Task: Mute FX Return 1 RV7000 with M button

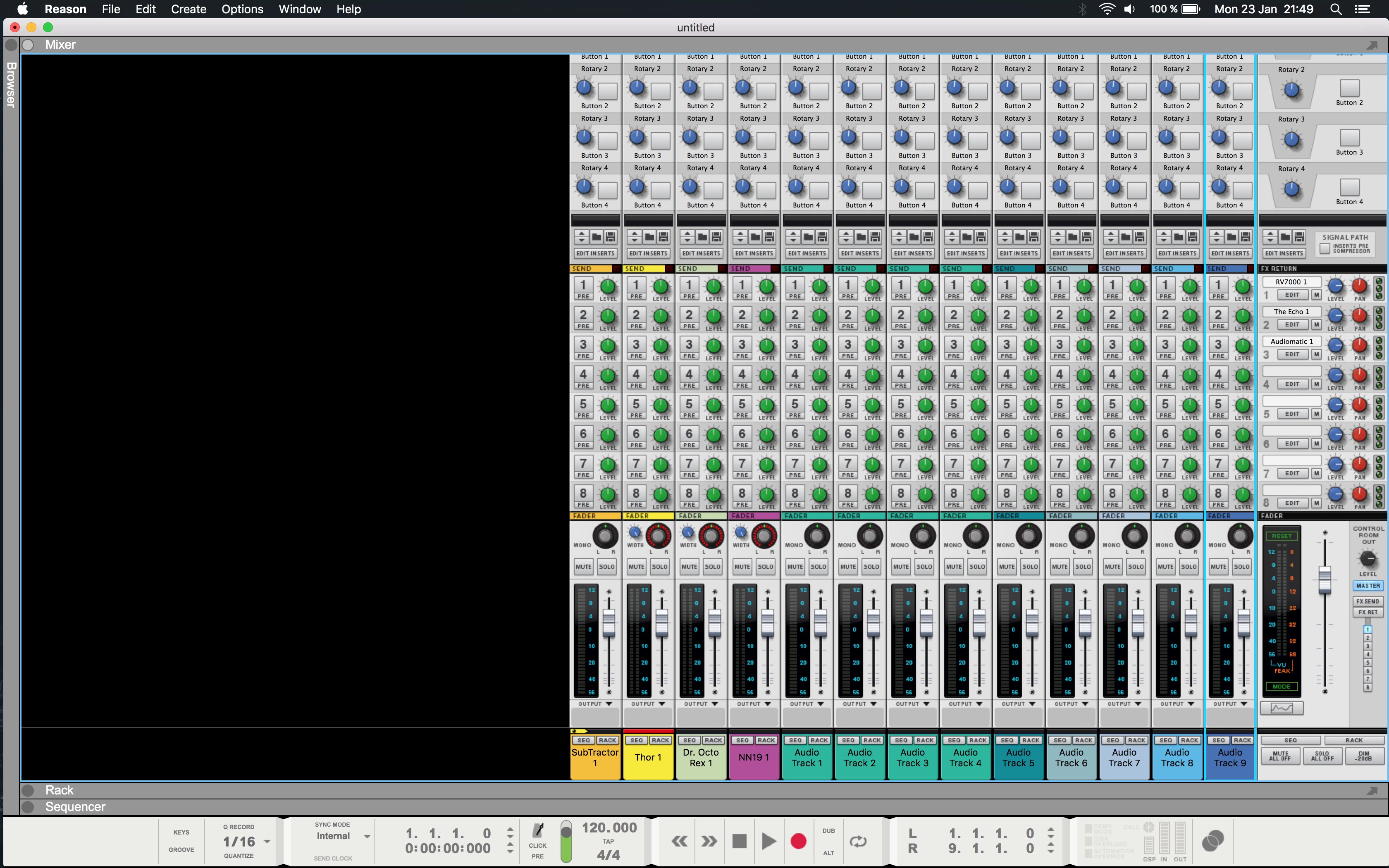Action: pos(1317,295)
